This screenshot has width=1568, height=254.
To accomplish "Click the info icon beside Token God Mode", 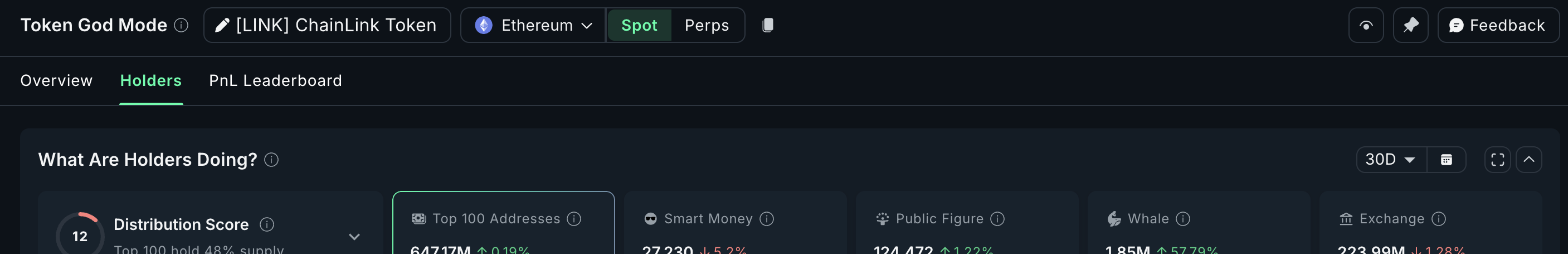I will tap(181, 25).
